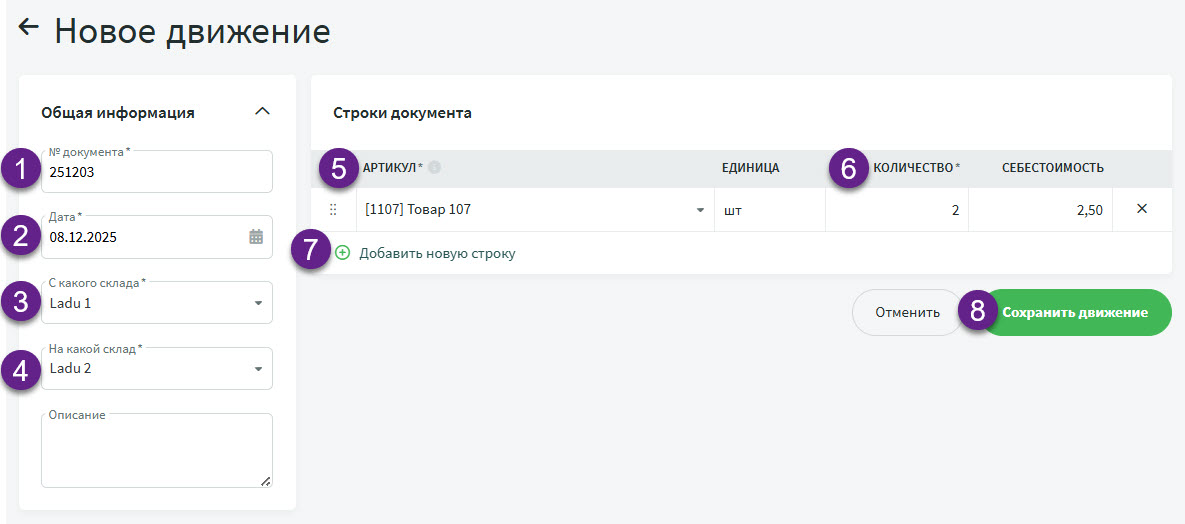This screenshot has height=524, width=1185.
Task: Click the drag handle of Товар 107 row
Action: [x=333, y=210]
